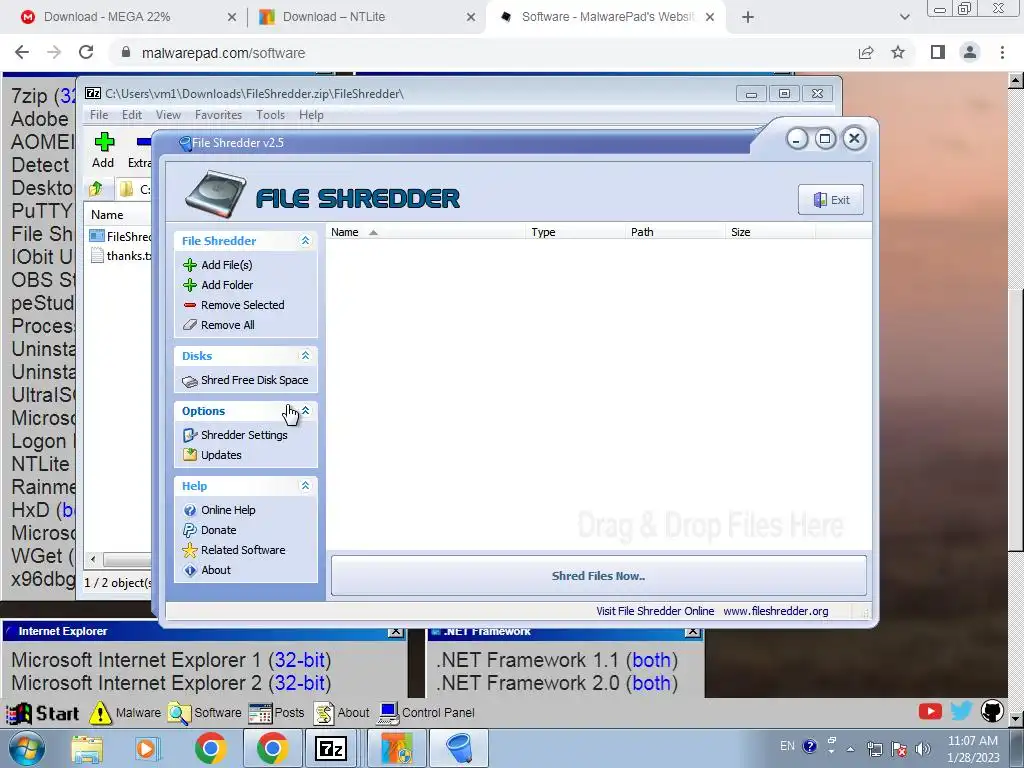1024x768 pixels.
Task: Click the EN language indicator
Action: tap(788, 746)
